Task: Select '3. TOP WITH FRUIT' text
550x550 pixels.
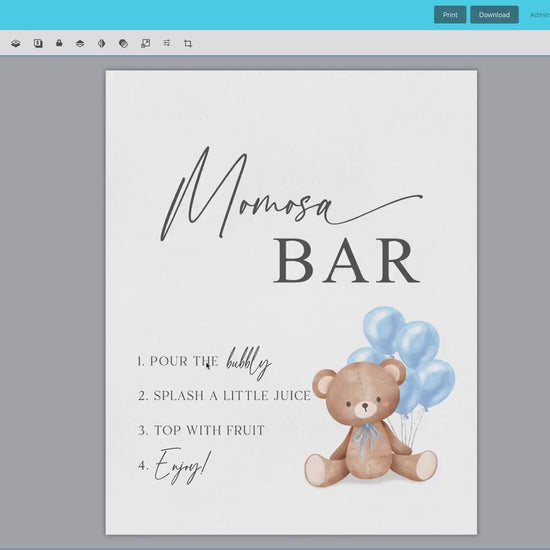Action: click(x=201, y=430)
